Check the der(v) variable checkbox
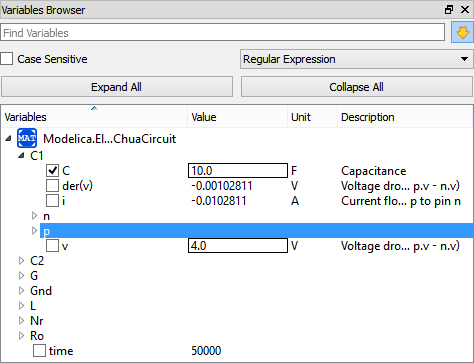This screenshot has width=474, height=363. click(52, 186)
